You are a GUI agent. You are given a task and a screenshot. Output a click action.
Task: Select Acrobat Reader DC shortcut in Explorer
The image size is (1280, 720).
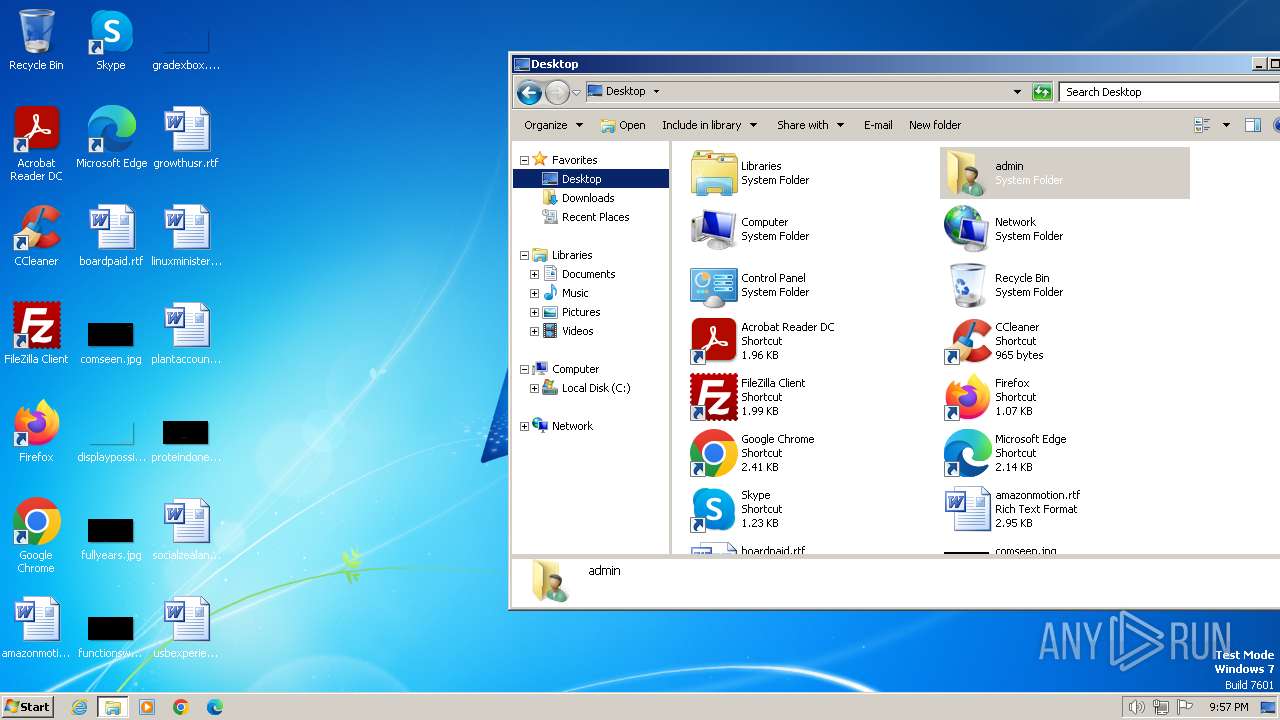coord(811,341)
